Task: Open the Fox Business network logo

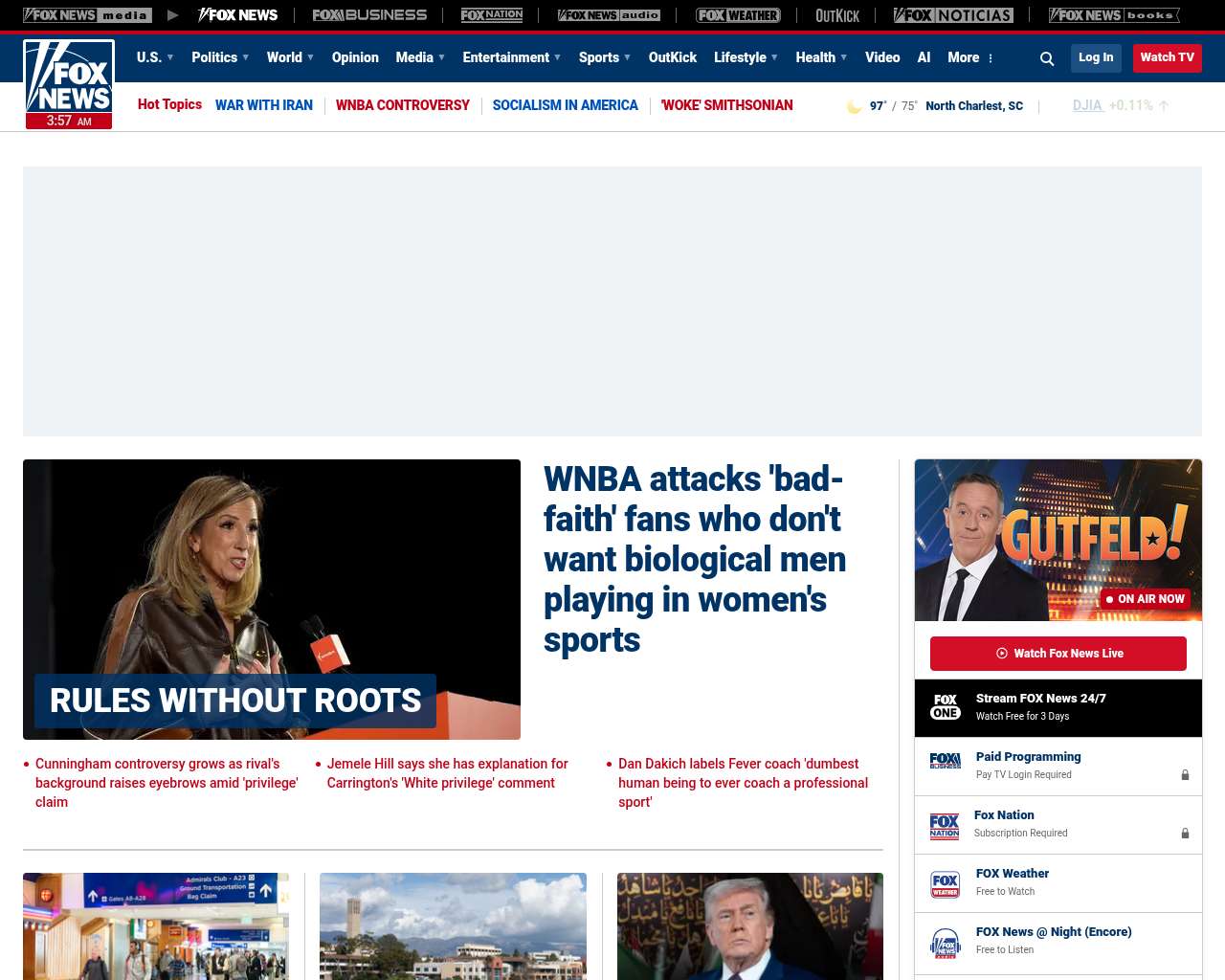Action: [x=369, y=15]
